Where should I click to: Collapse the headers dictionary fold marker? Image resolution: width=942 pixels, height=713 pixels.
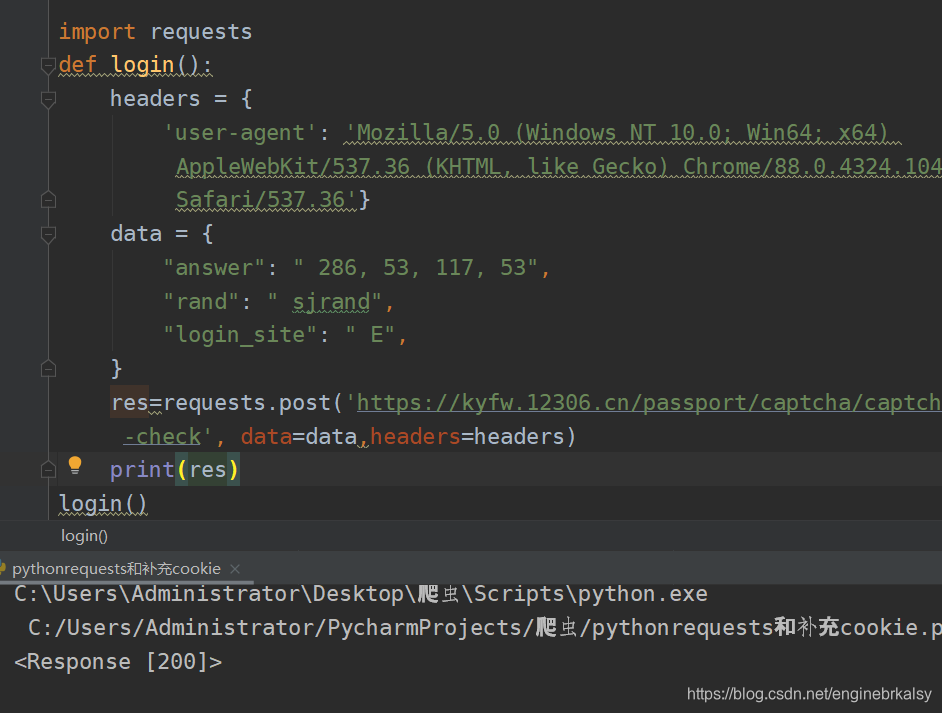click(x=48, y=99)
